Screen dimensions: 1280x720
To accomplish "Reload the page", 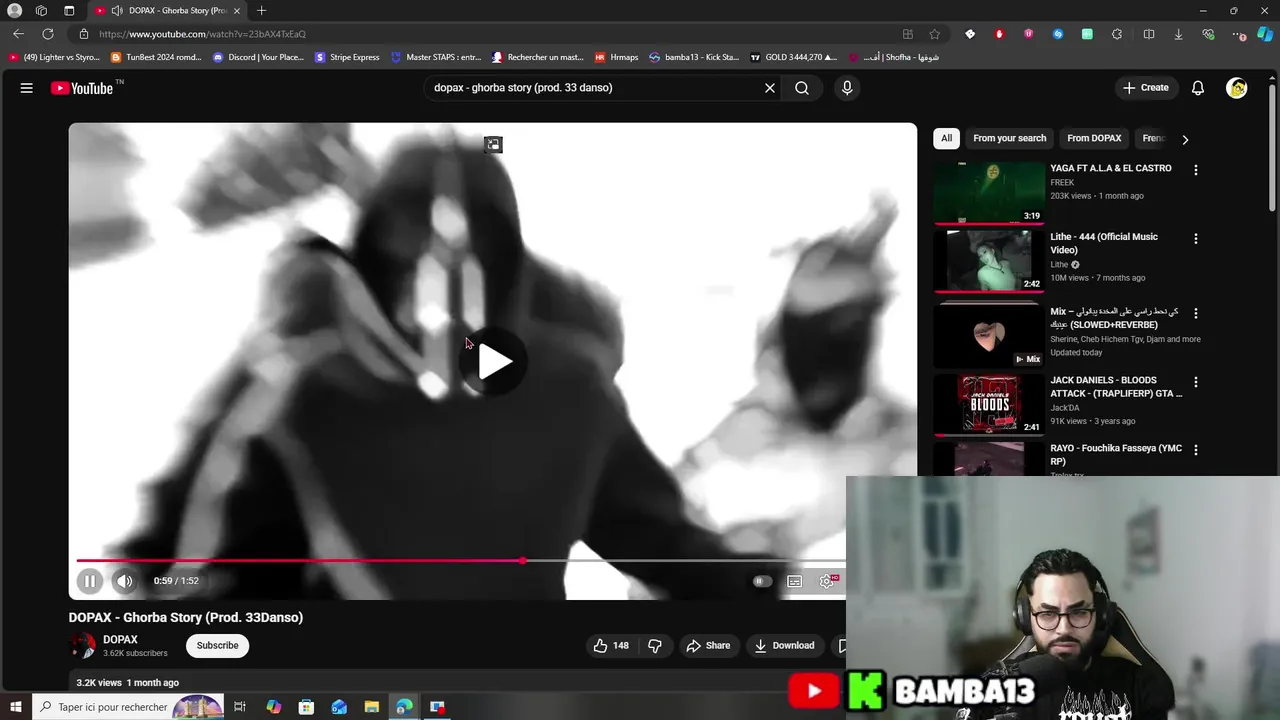I will pos(47,34).
